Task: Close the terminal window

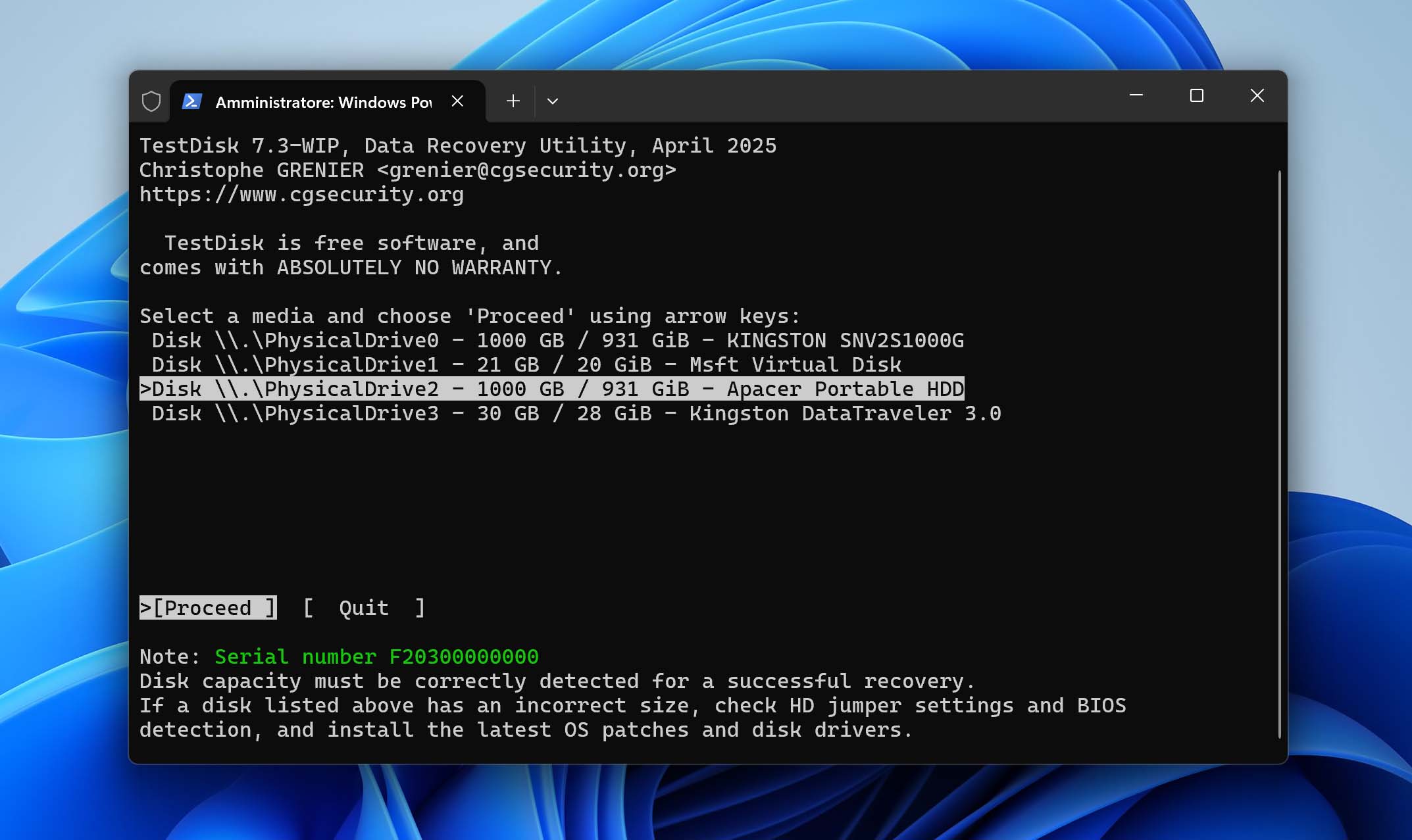Action: [x=1257, y=95]
